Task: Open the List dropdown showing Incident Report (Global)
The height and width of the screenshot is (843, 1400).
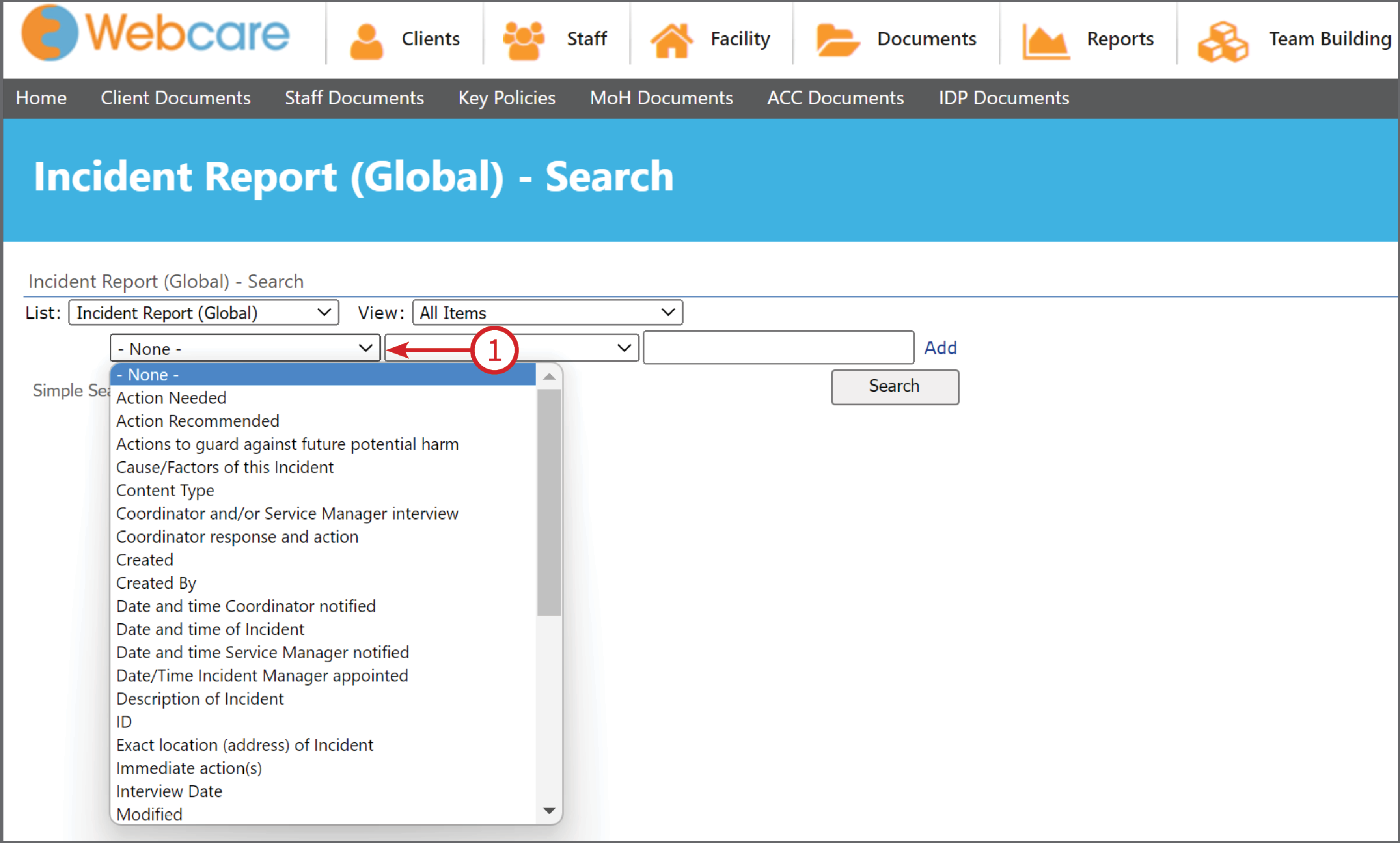Action: pos(203,312)
